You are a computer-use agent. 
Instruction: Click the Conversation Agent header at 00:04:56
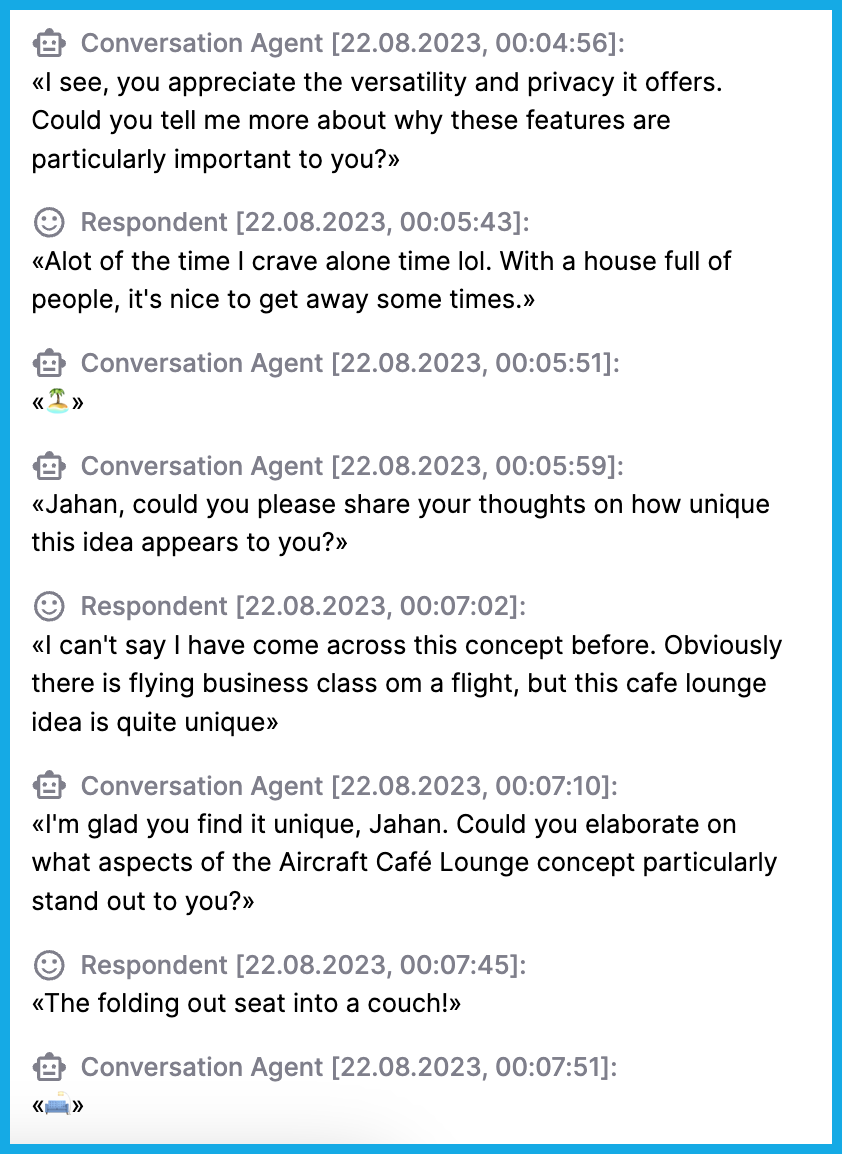(353, 43)
